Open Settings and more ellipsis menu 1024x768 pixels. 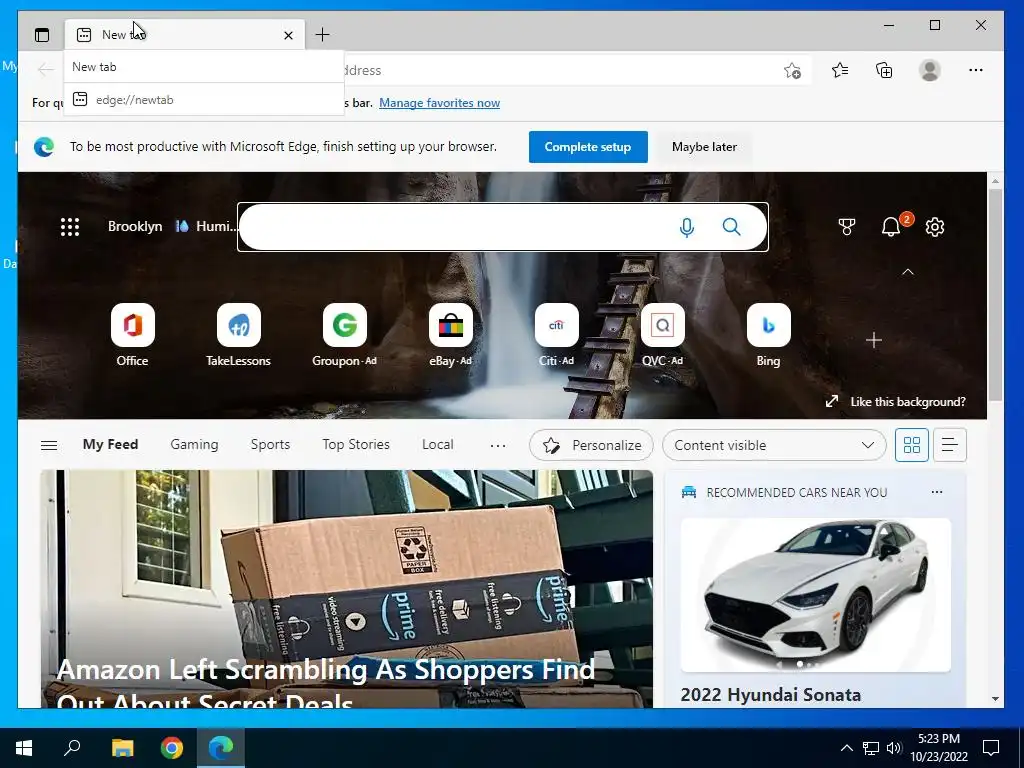tap(976, 70)
